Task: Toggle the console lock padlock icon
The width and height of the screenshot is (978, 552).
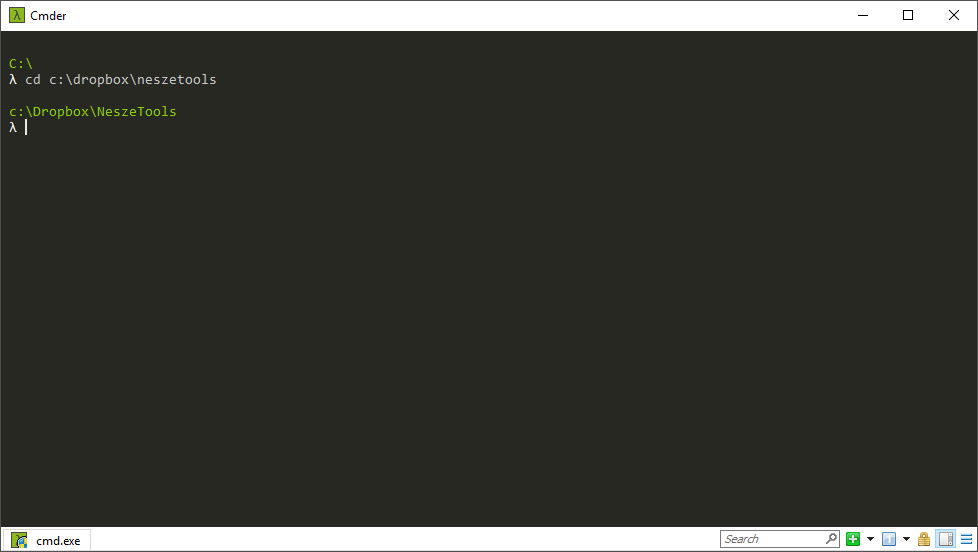Action: pyautogui.click(x=924, y=539)
